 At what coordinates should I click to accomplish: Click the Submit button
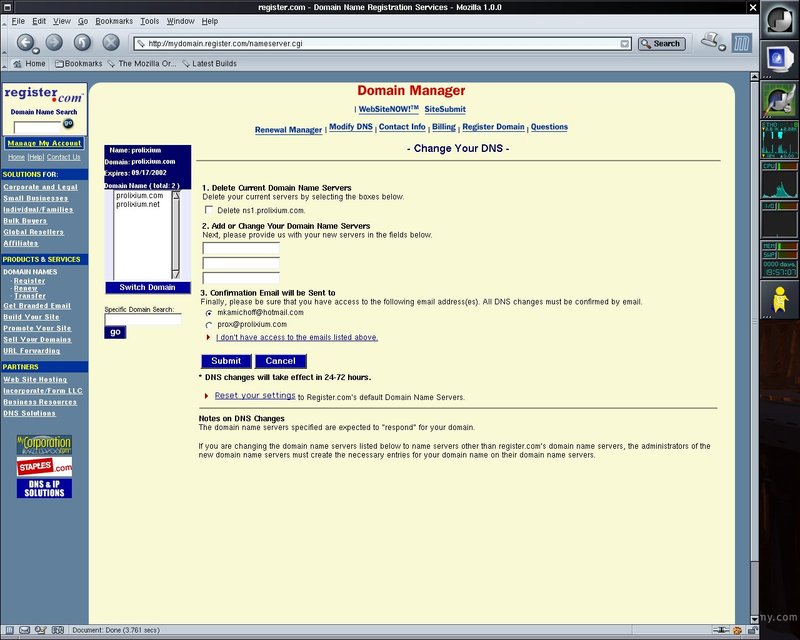click(x=226, y=361)
